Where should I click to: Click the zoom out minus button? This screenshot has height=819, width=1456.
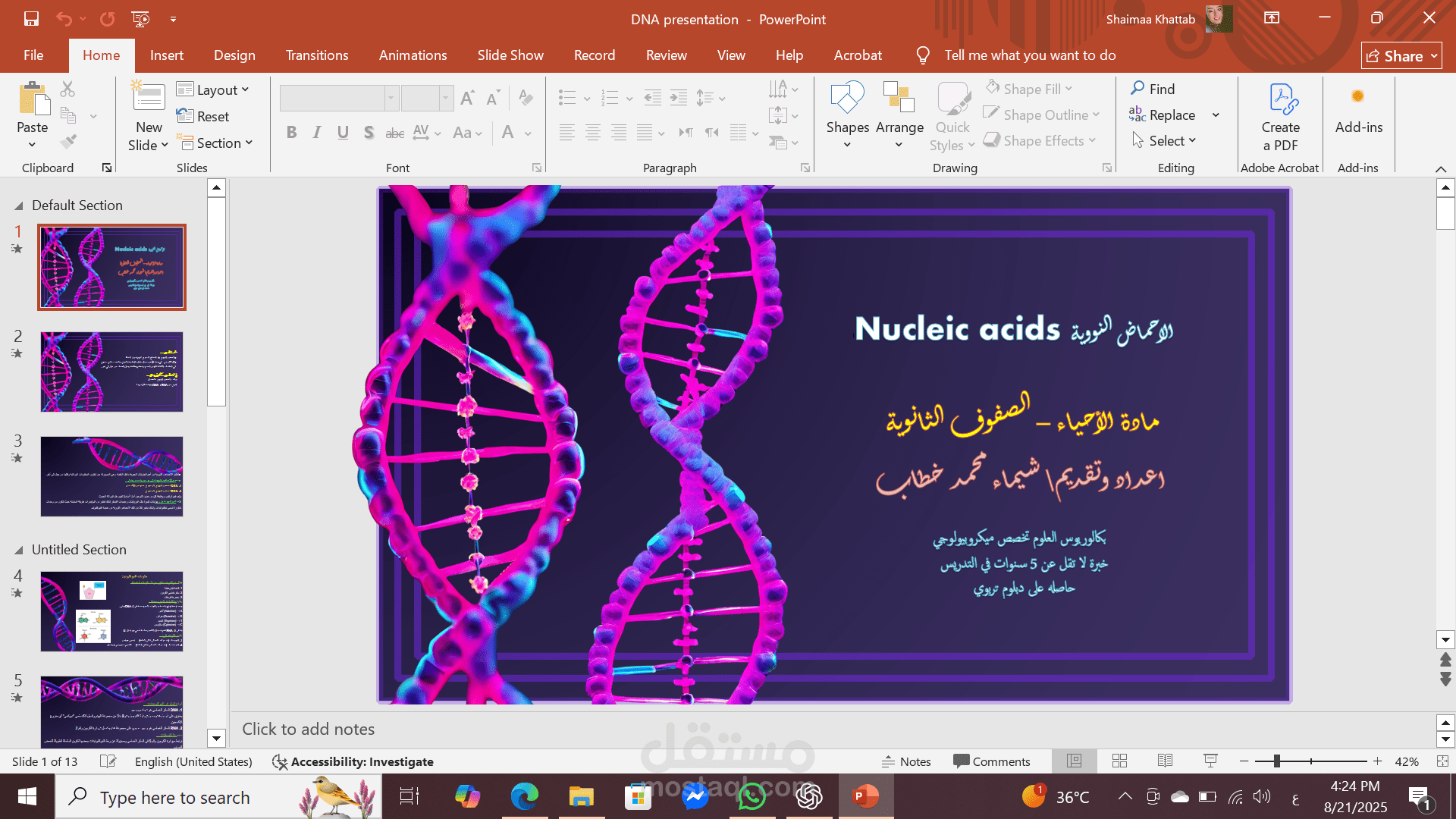(1244, 761)
